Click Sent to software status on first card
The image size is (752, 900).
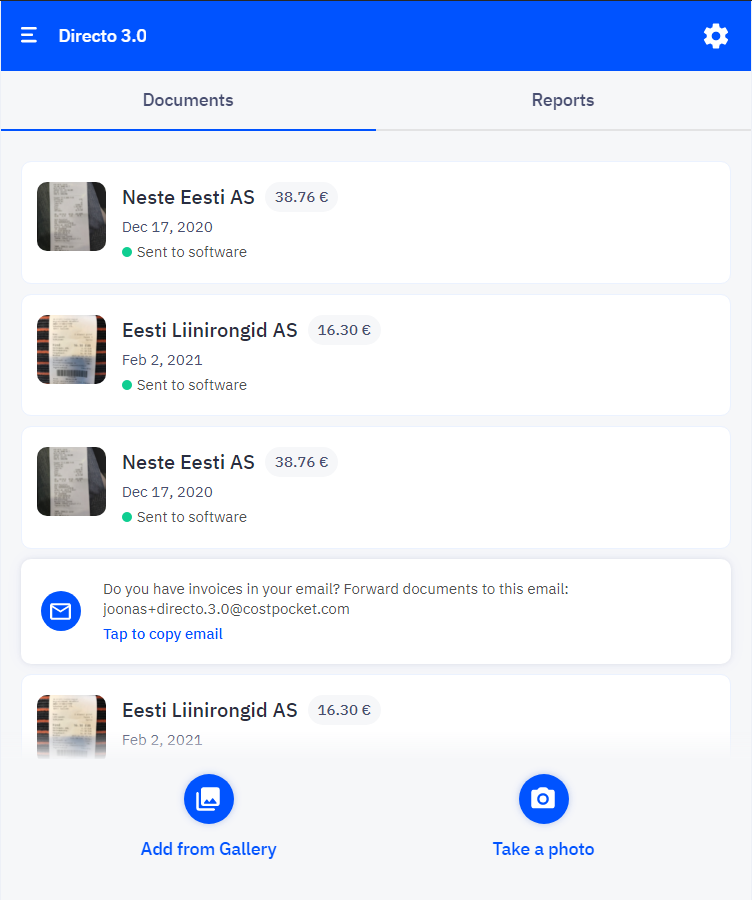(x=184, y=252)
